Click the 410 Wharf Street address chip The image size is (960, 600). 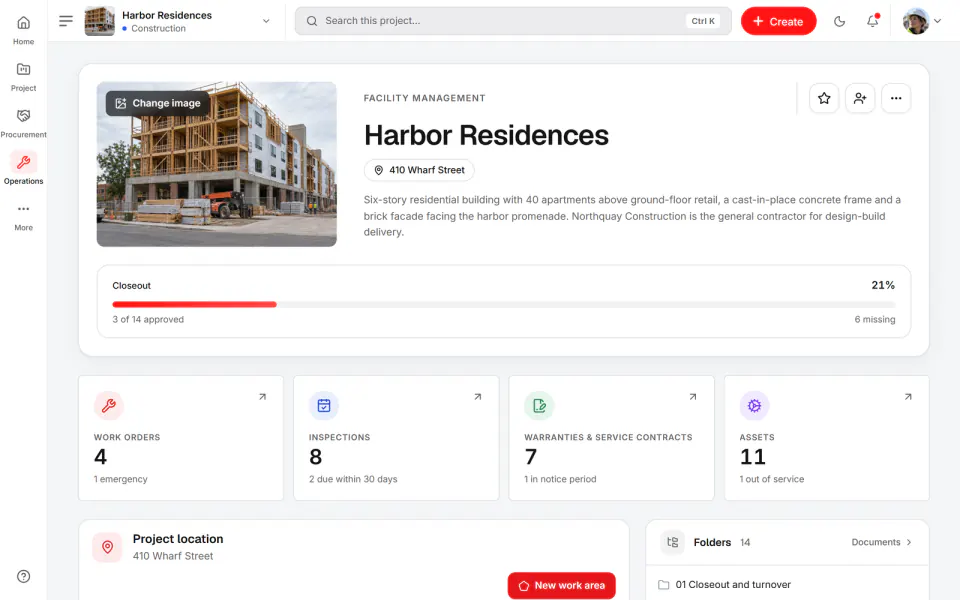click(419, 170)
